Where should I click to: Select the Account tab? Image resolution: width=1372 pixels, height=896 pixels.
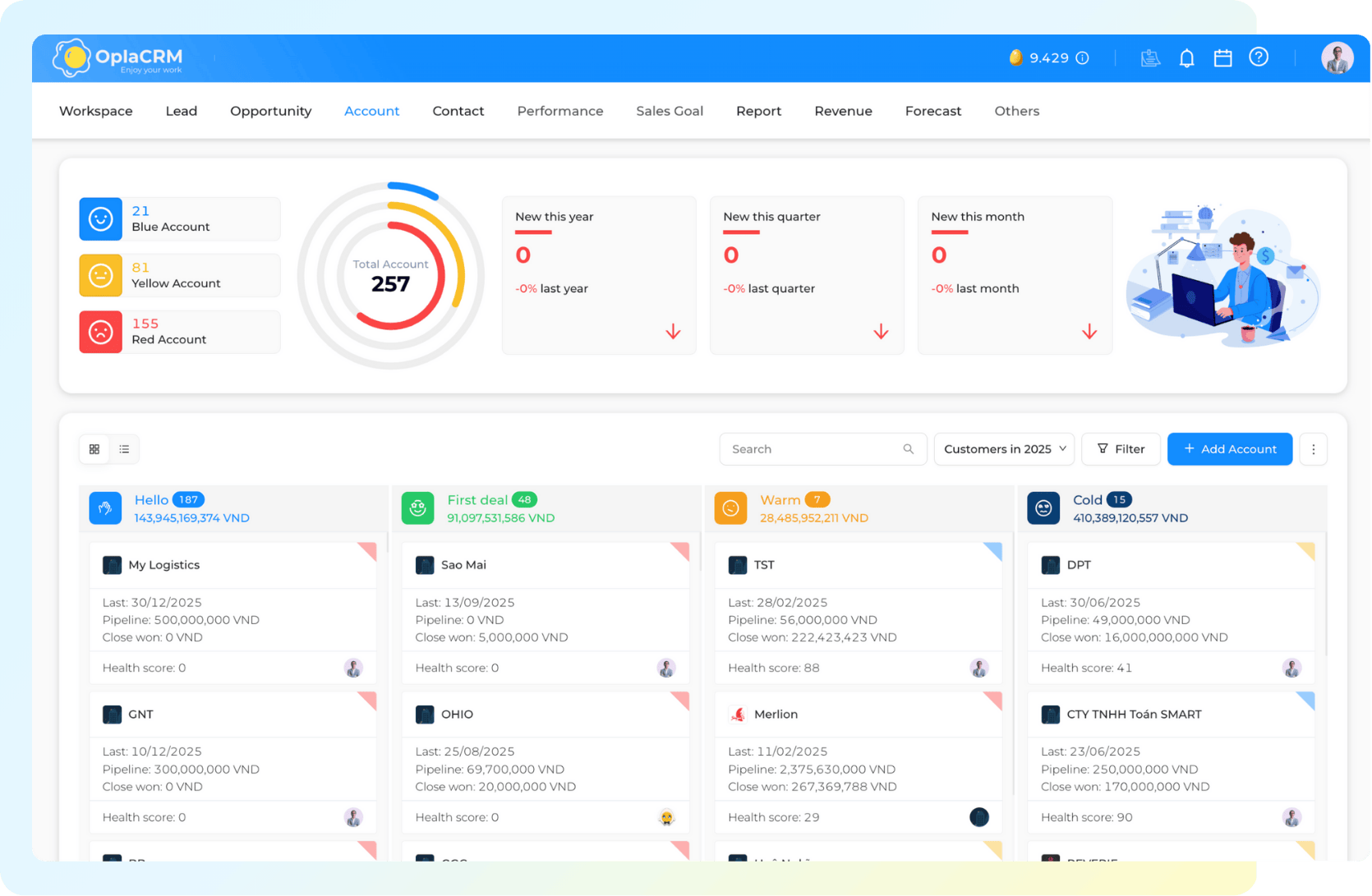point(371,111)
